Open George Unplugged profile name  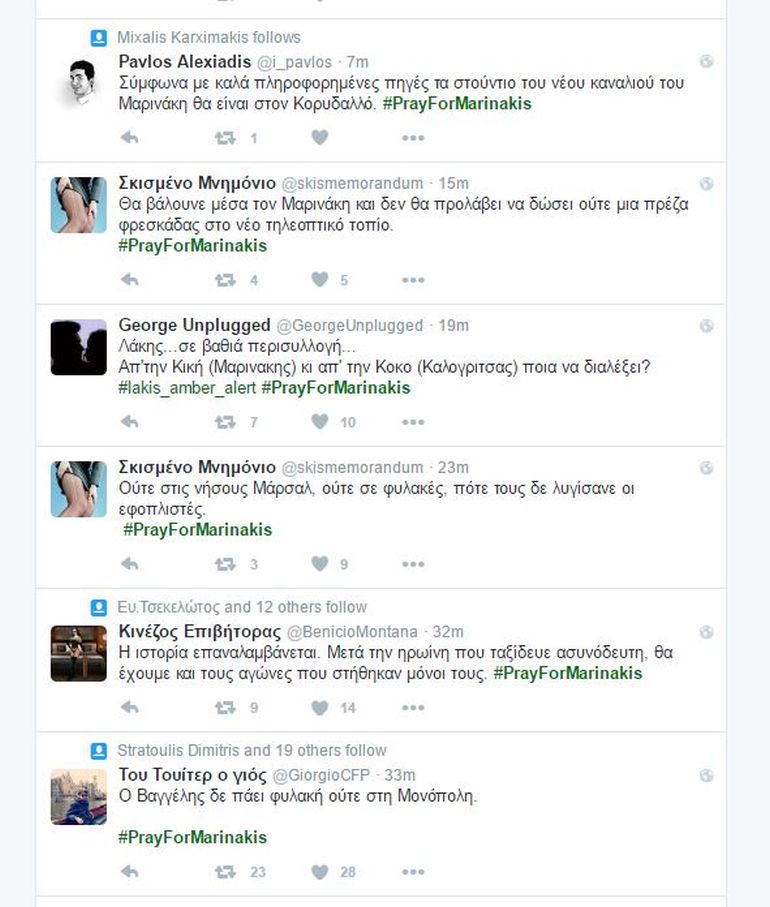point(194,325)
